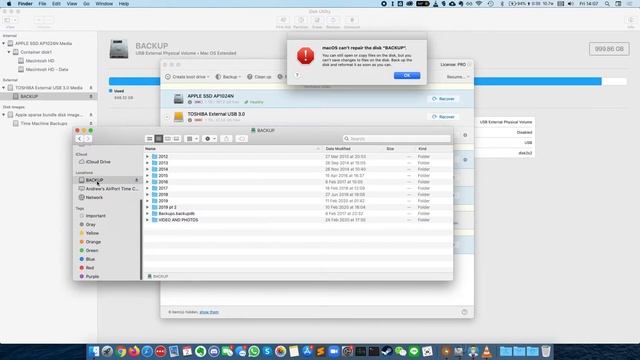Open Create boot drive dropdown

pyautogui.click(x=187, y=77)
